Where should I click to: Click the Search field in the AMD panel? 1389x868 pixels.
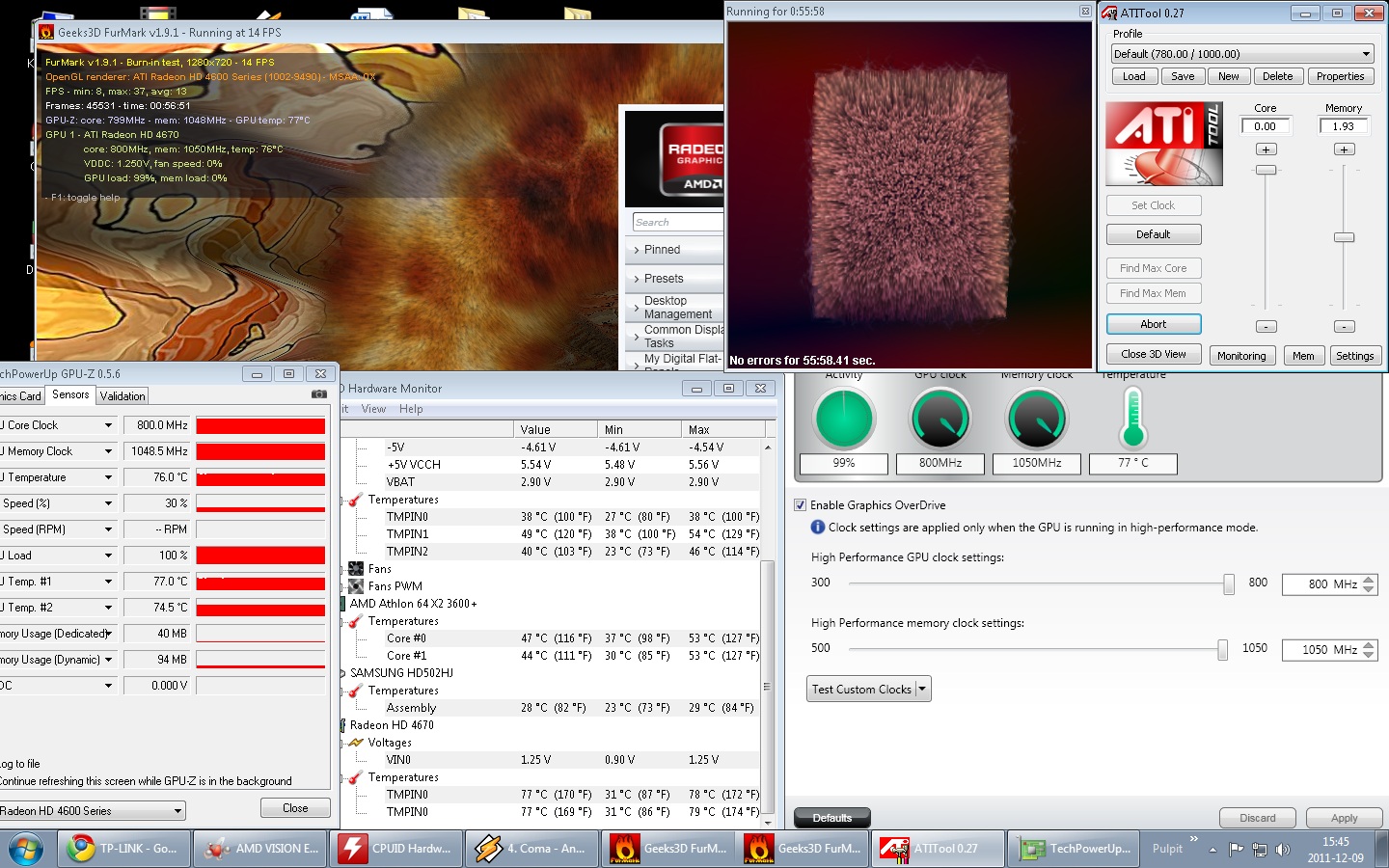(x=677, y=223)
